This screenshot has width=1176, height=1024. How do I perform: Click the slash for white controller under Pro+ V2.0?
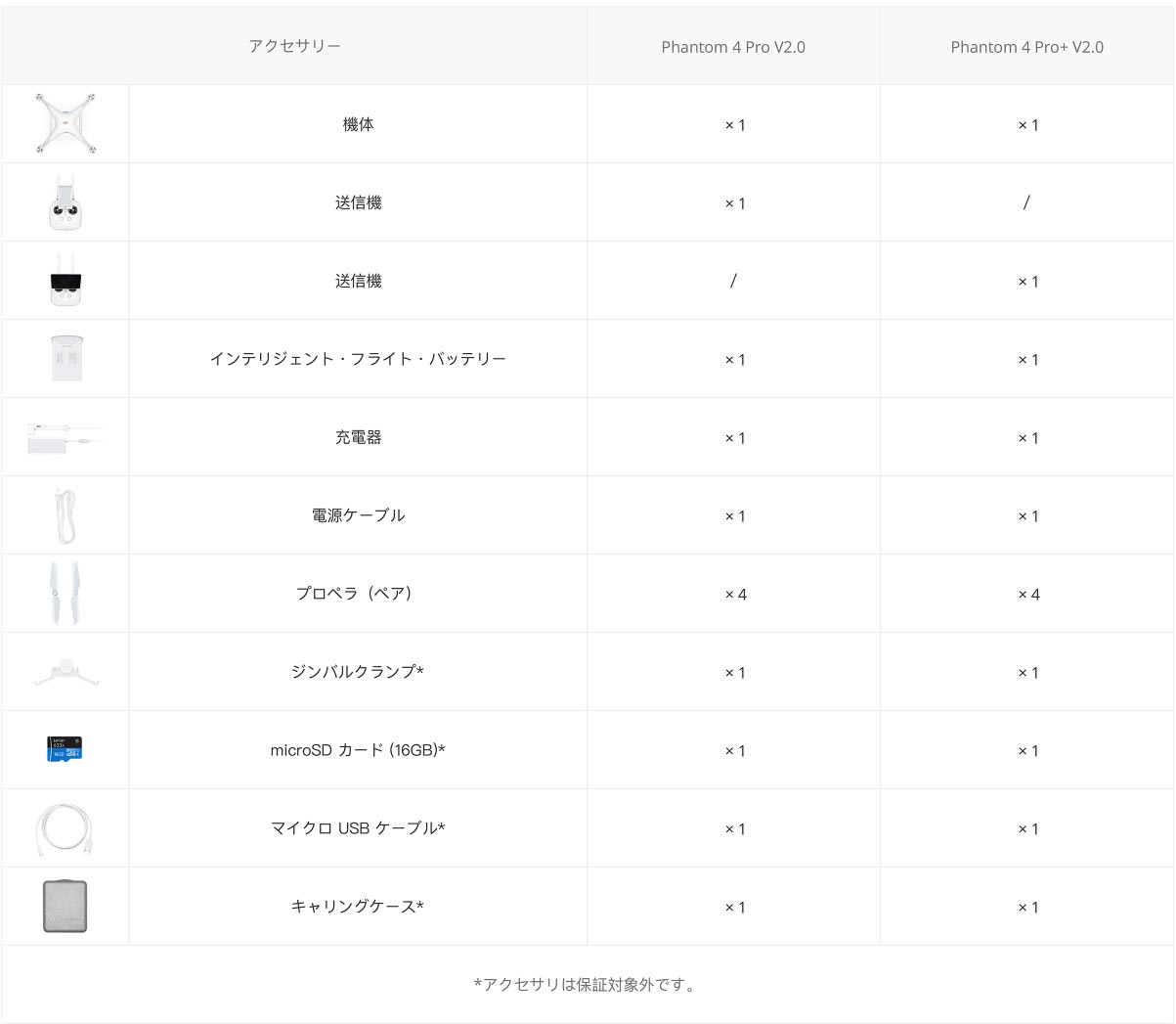pyautogui.click(x=1026, y=202)
